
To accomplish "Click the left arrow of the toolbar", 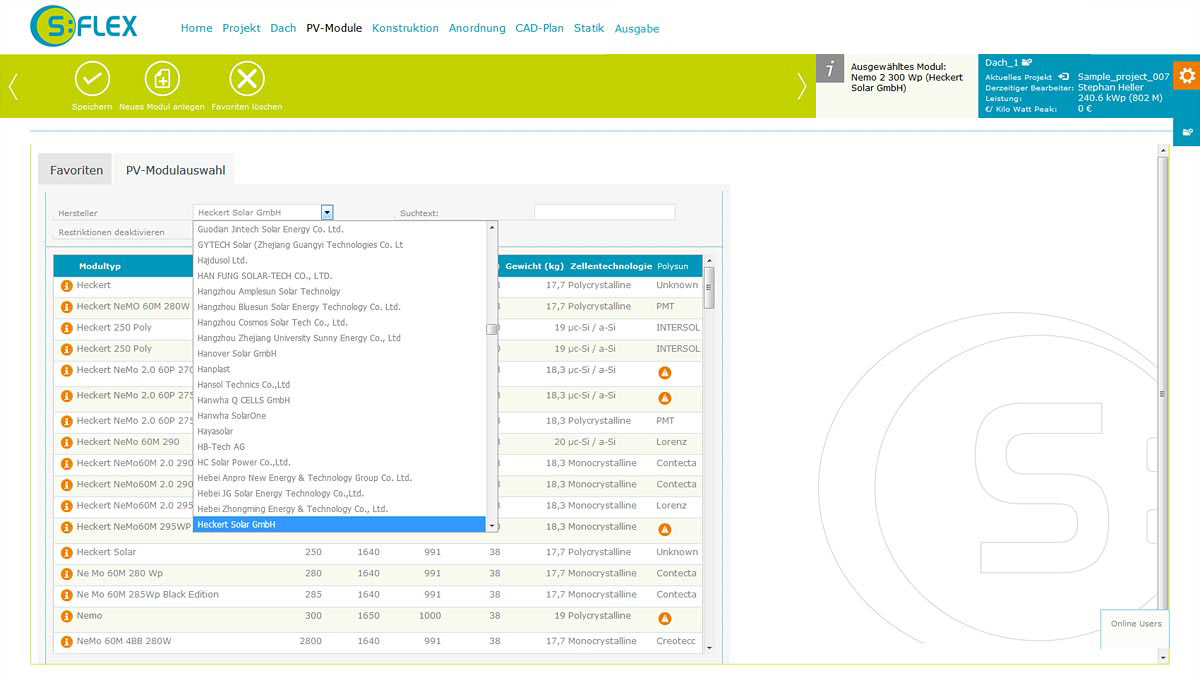I will coord(13,87).
